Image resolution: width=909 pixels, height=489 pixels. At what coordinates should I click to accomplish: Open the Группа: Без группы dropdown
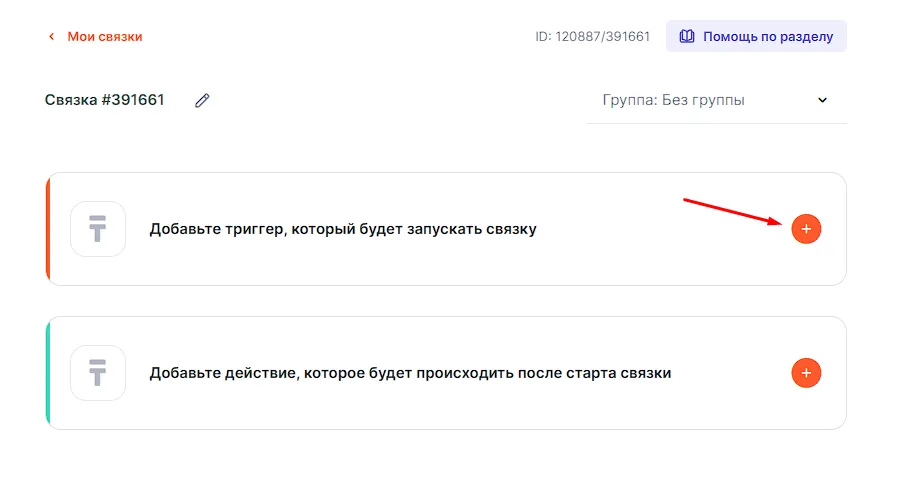pyautogui.click(x=700, y=100)
